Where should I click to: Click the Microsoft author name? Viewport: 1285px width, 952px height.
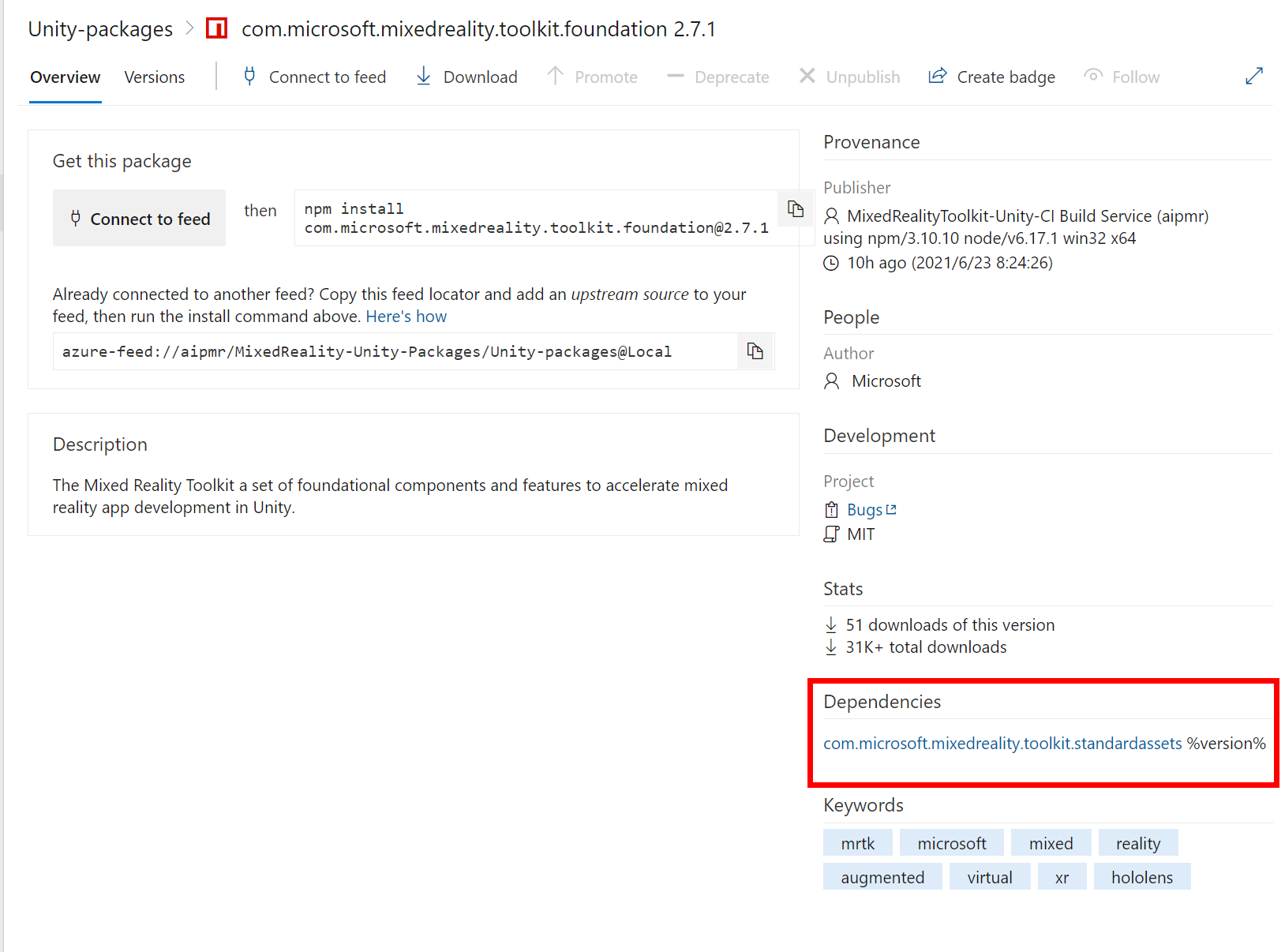(x=886, y=381)
